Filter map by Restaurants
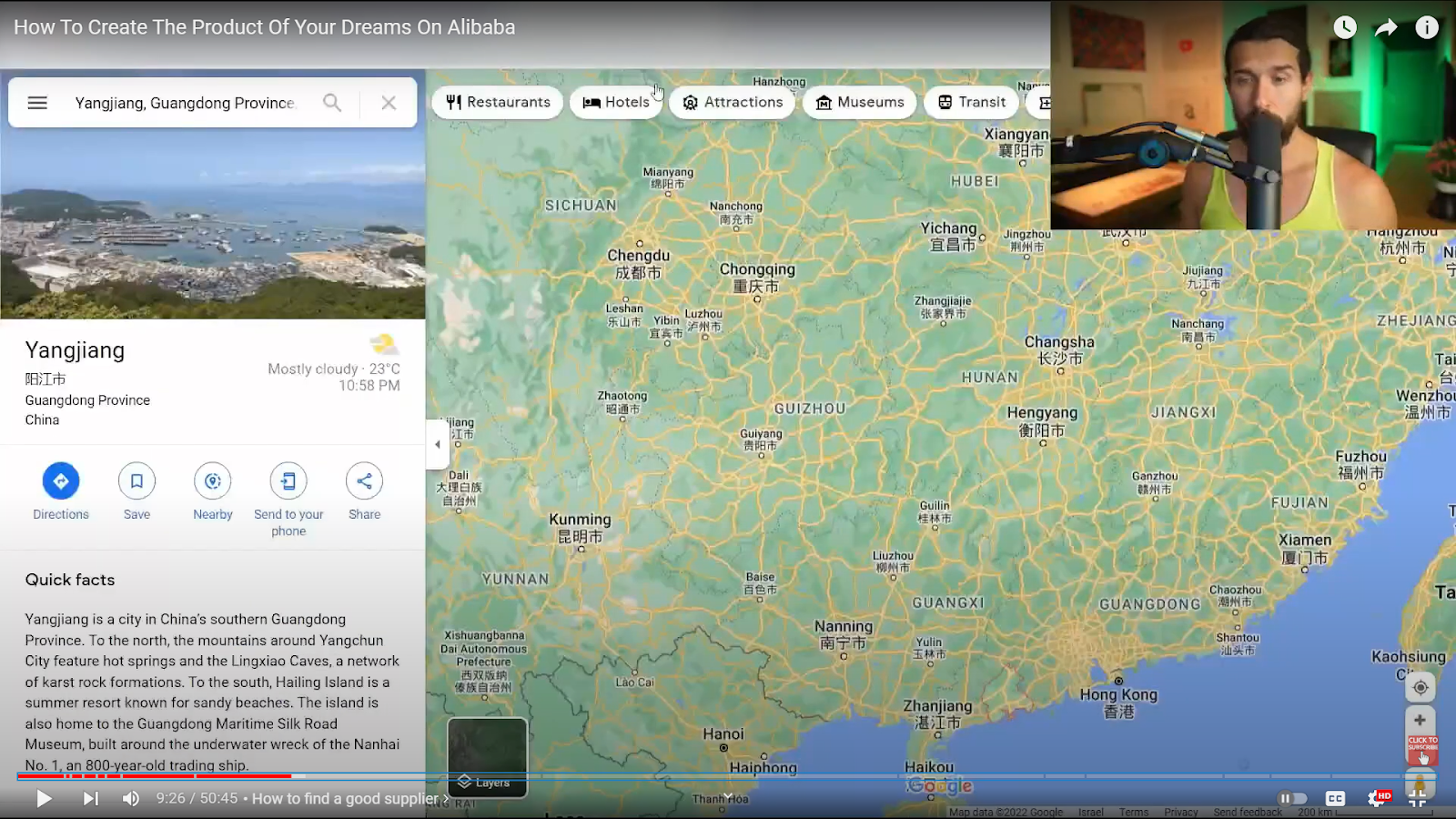 (x=498, y=102)
